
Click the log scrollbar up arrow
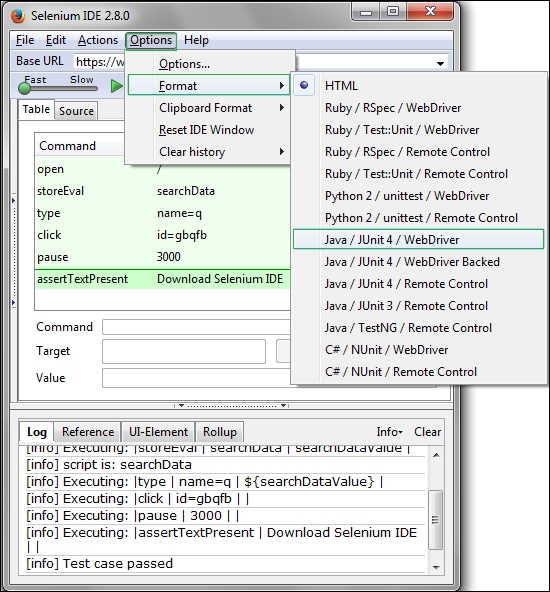tap(436, 455)
